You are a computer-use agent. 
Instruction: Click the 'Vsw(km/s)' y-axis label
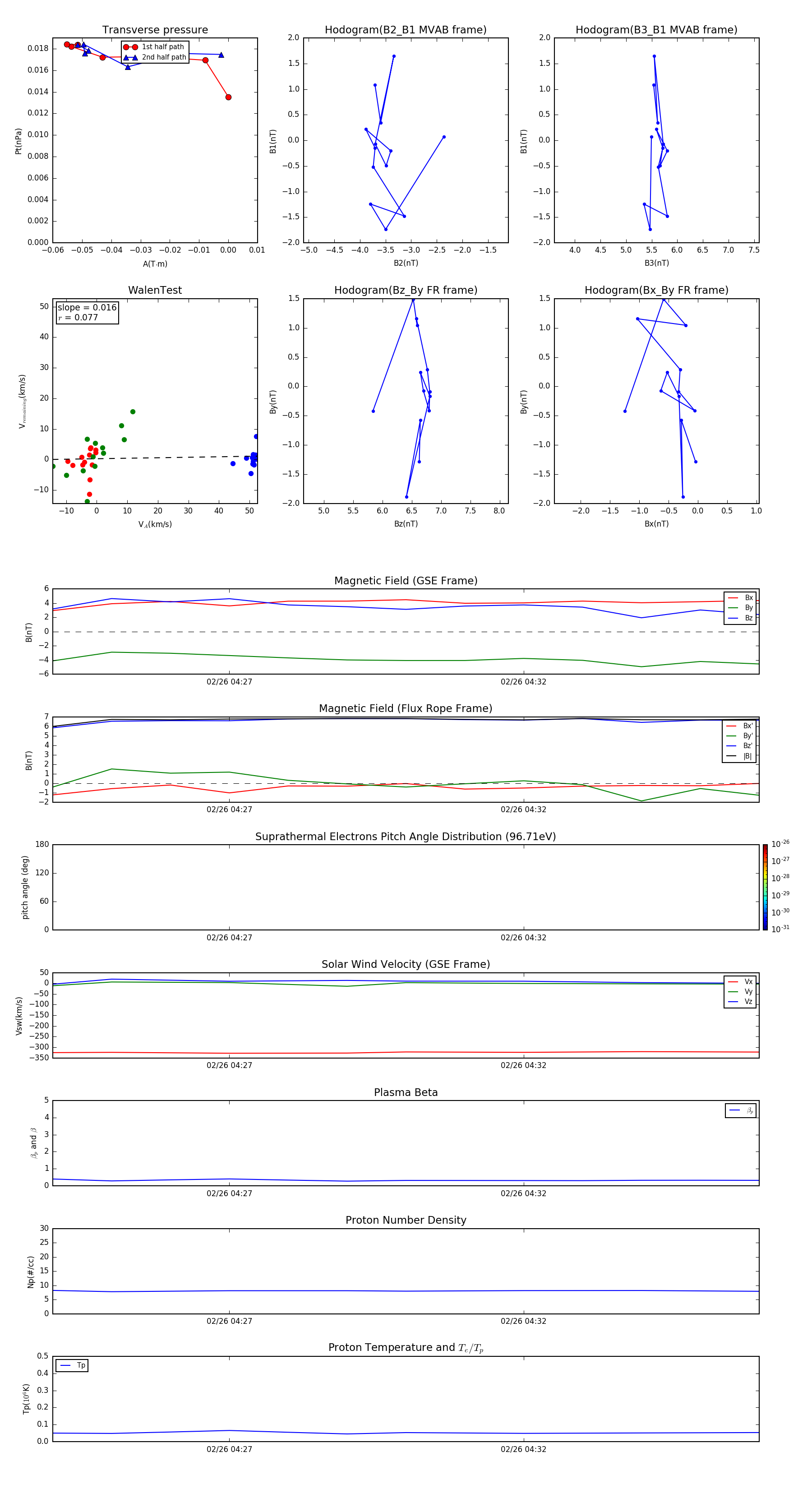click(x=18, y=1016)
